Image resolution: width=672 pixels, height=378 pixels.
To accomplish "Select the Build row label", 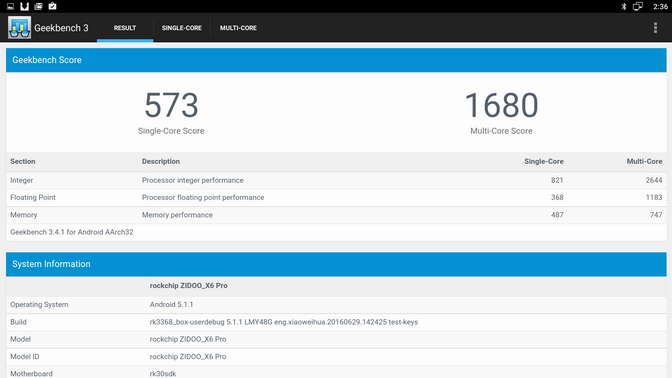I will [x=18, y=322].
